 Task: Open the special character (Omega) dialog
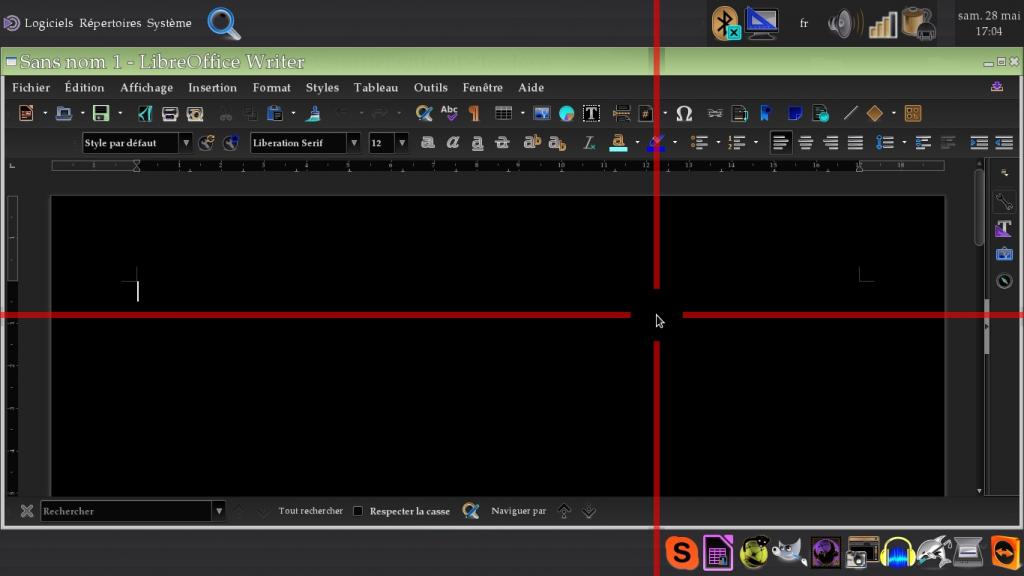tap(684, 114)
